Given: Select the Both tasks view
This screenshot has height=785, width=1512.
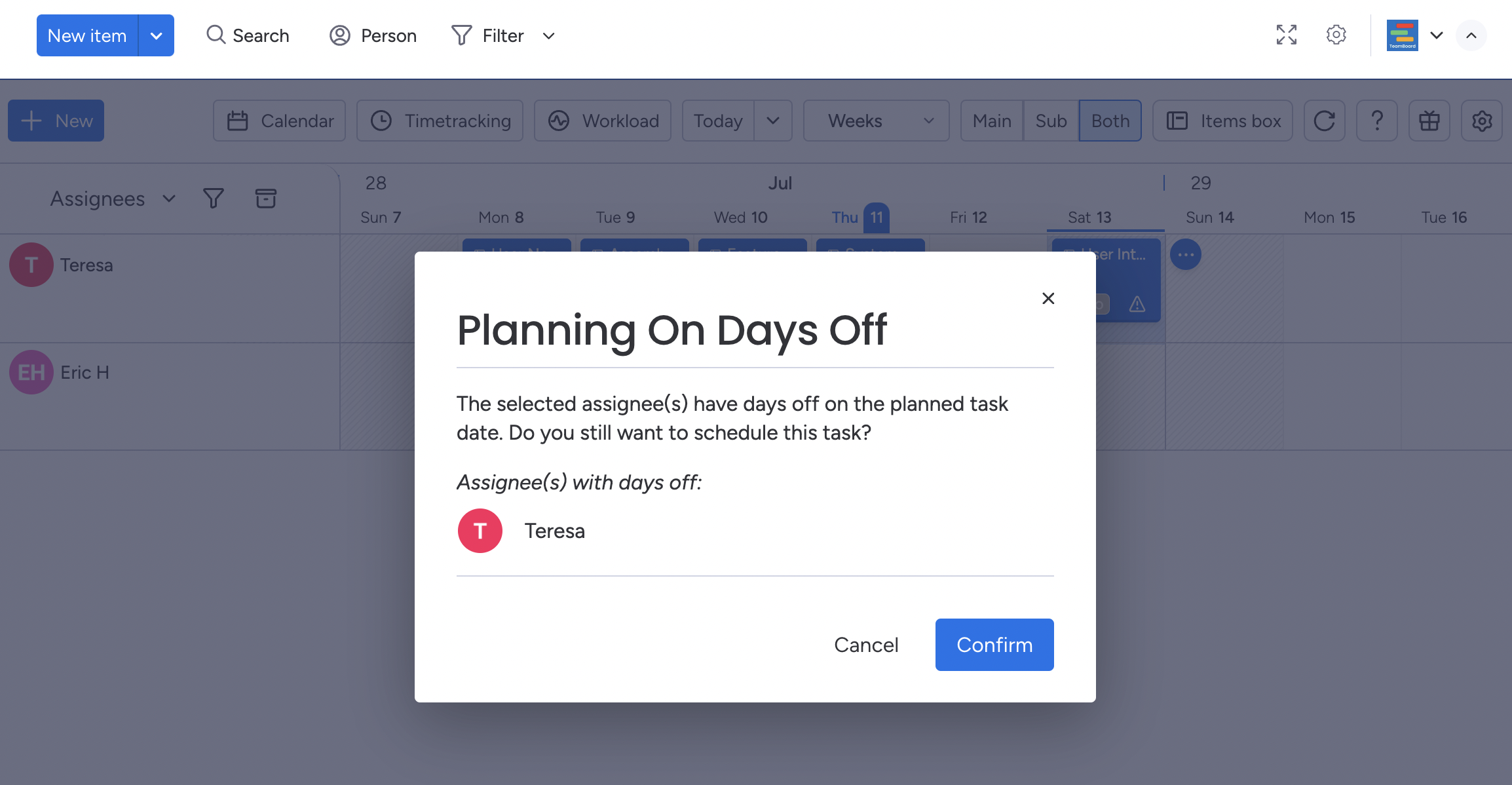Looking at the screenshot, I should click(1110, 121).
